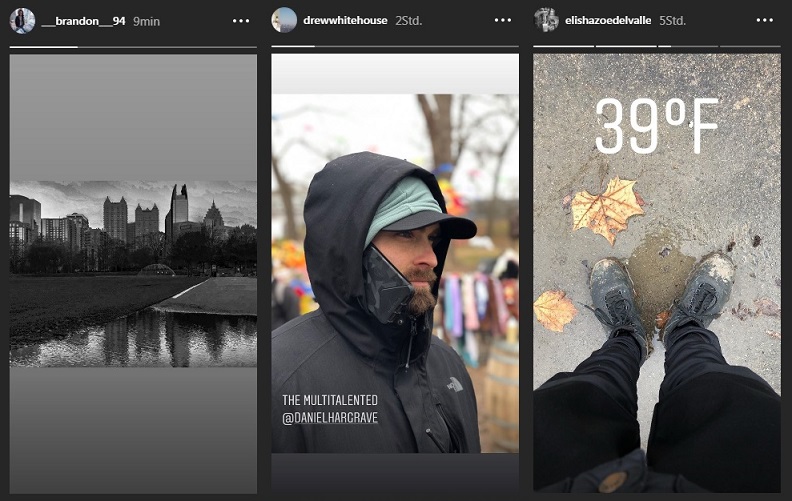Viewport: 792px width, 501px height.
Task: Visit the elishazoedelvalle username link
Action: click(608, 21)
